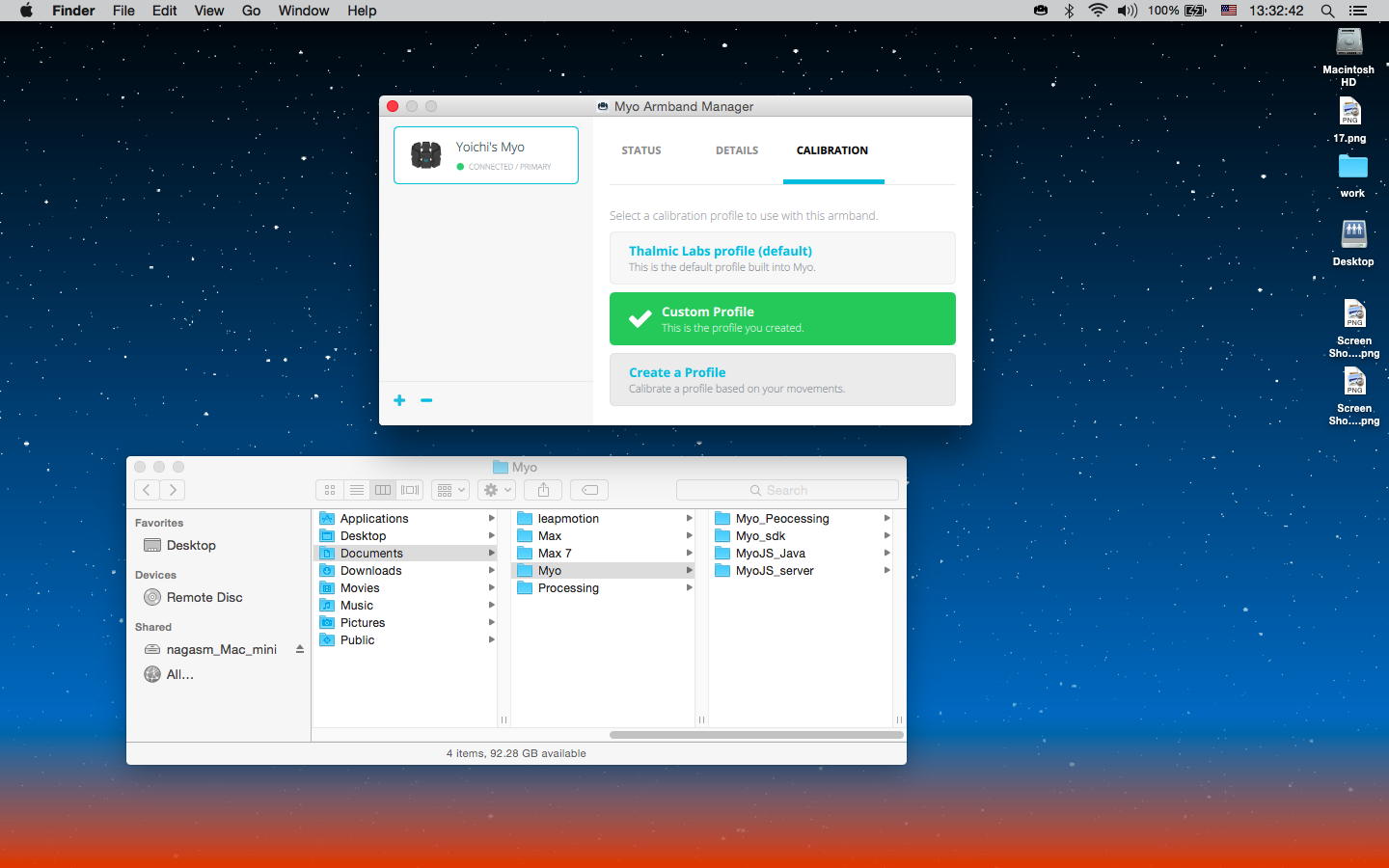Switch Finder to list view

[357, 490]
